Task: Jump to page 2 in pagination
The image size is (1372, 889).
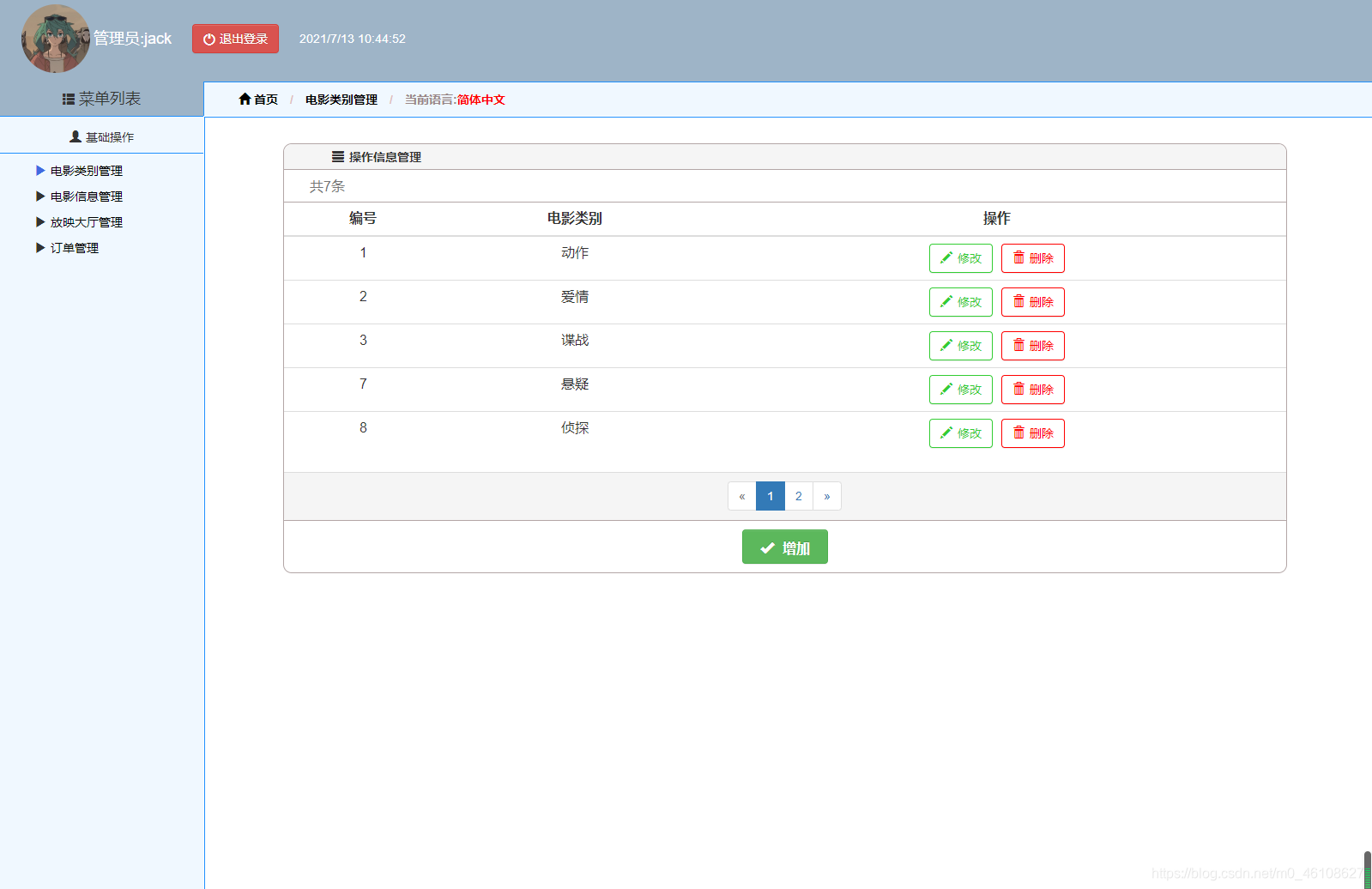Action: click(799, 496)
